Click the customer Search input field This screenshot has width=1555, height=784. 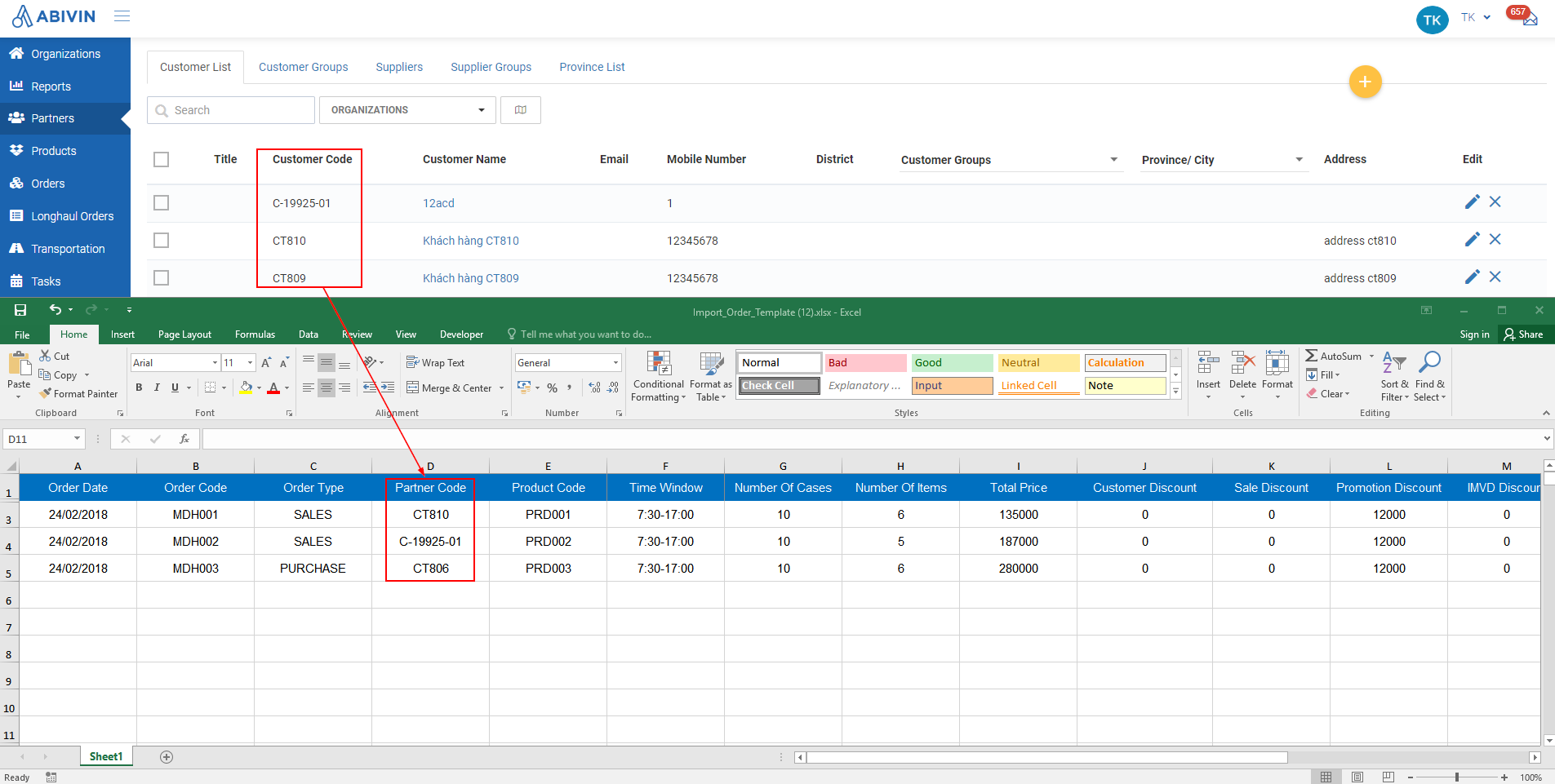231,110
